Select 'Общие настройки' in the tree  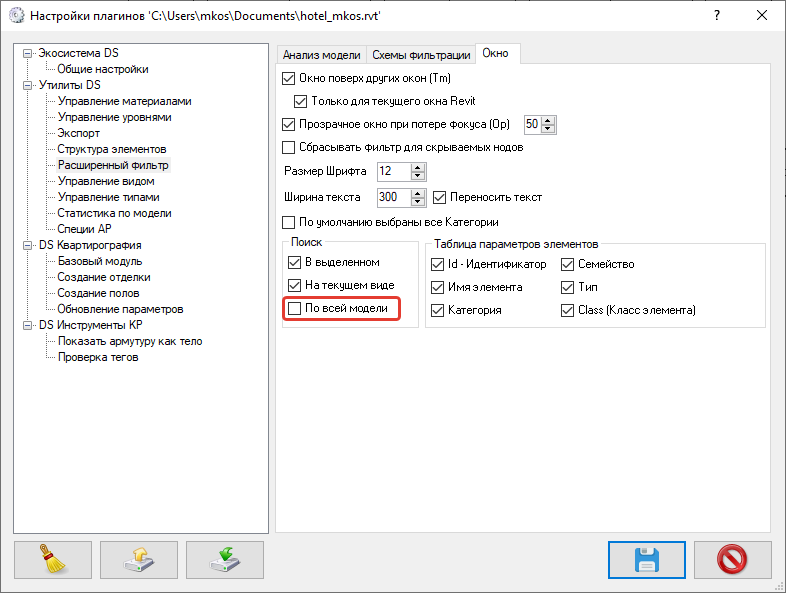(x=103, y=69)
